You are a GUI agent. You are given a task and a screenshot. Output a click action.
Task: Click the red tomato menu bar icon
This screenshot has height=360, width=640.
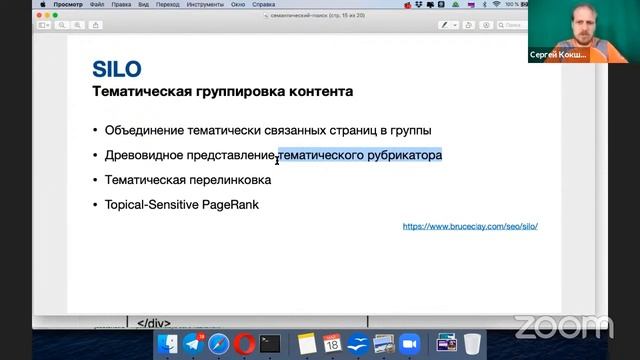click(407, 4)
